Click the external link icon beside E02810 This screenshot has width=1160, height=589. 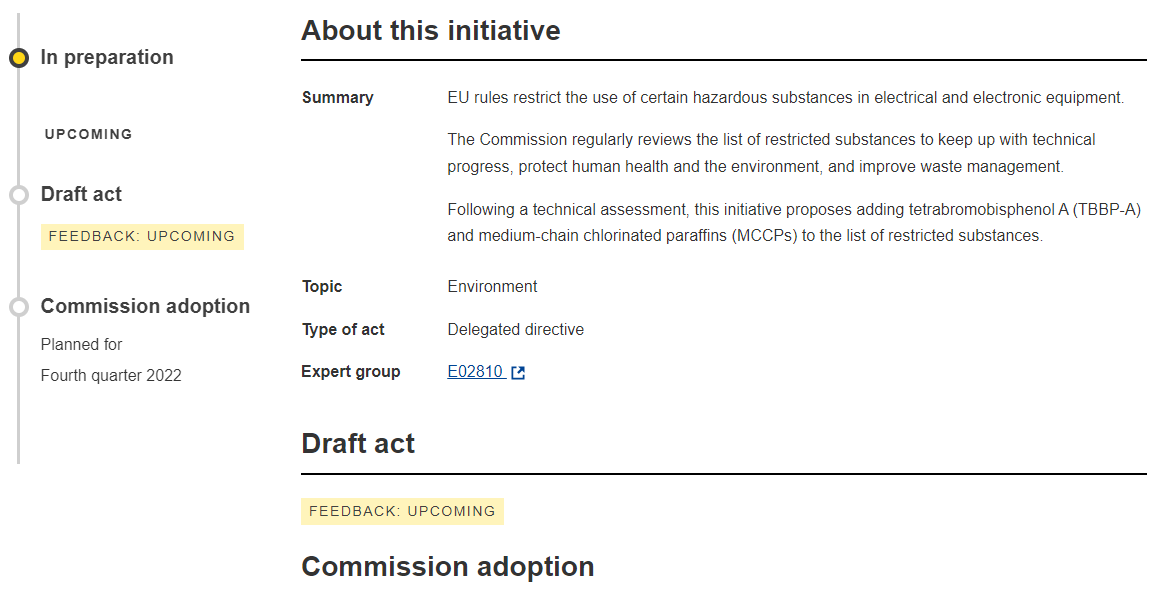(518, 373)
